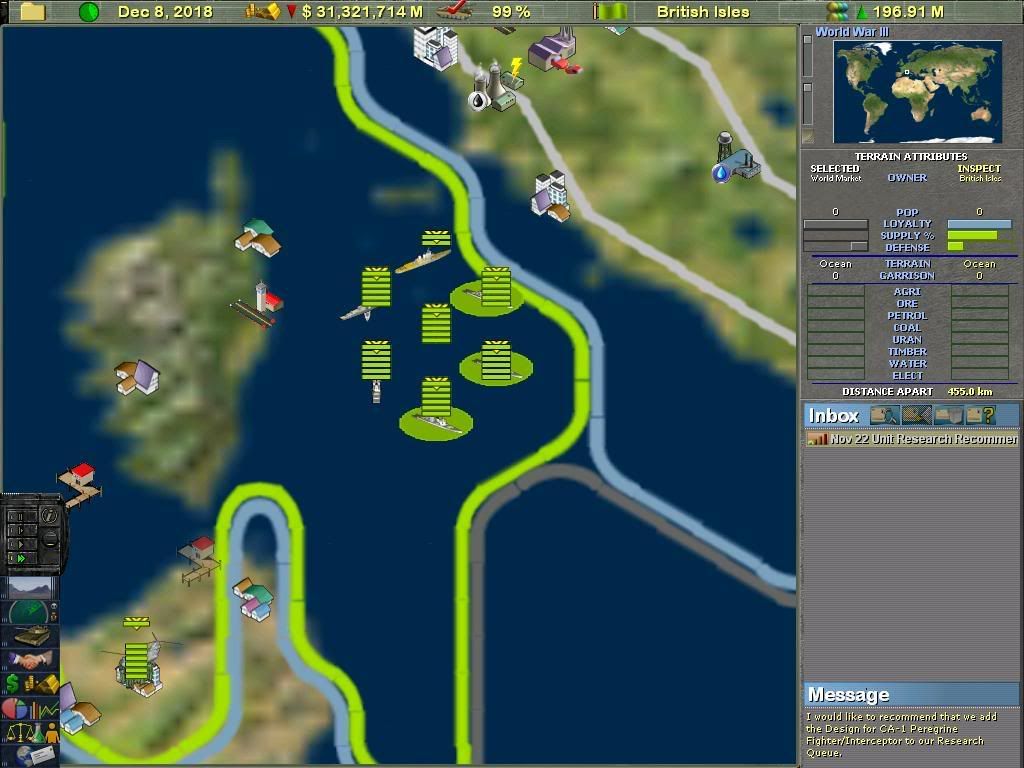Click the green-roofed town on northern island
Screen dimensions: 1024x768
(257, 238)
